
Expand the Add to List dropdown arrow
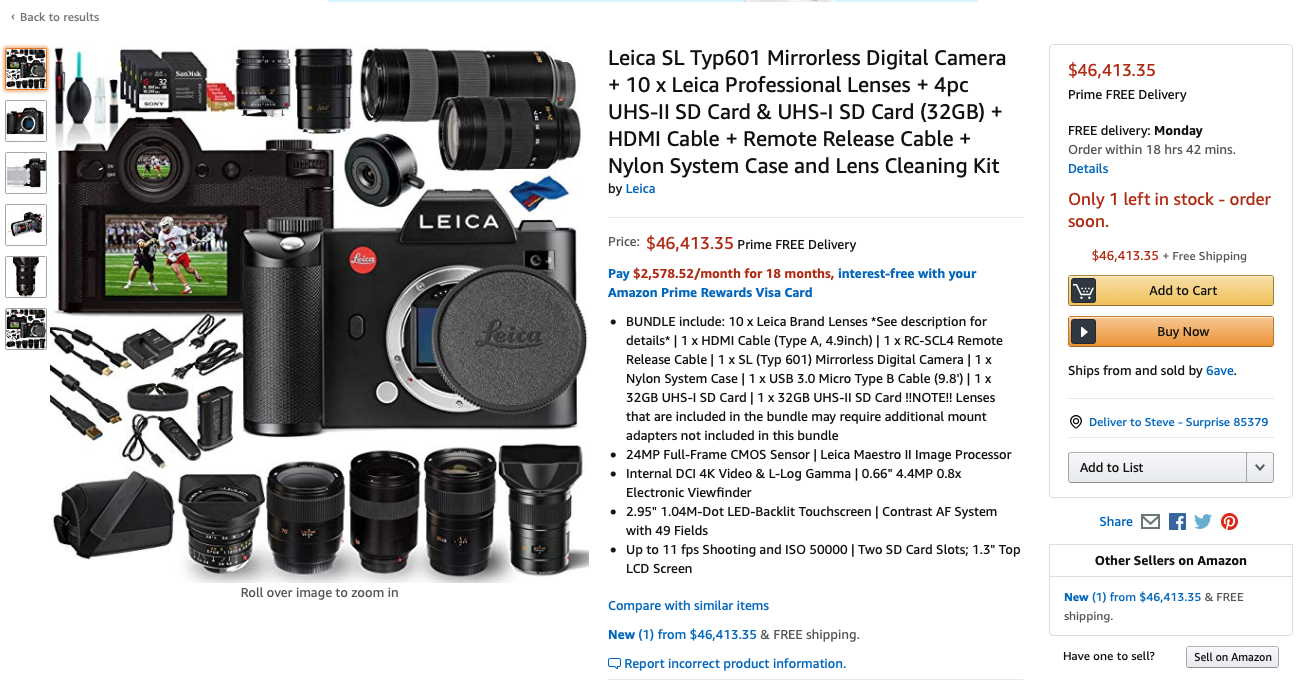pos(1260,468)
